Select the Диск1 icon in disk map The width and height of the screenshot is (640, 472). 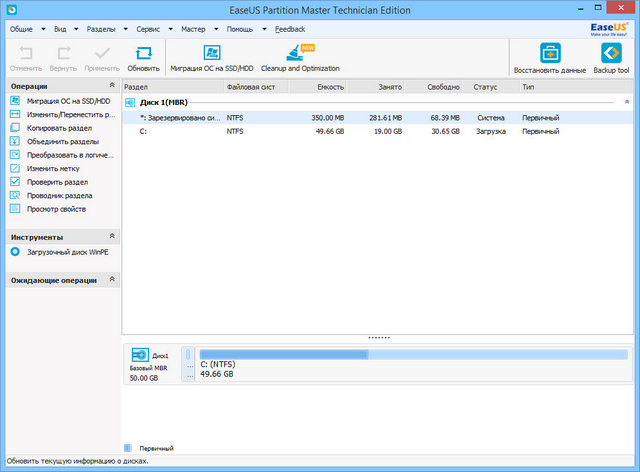(x=140, y=355)
